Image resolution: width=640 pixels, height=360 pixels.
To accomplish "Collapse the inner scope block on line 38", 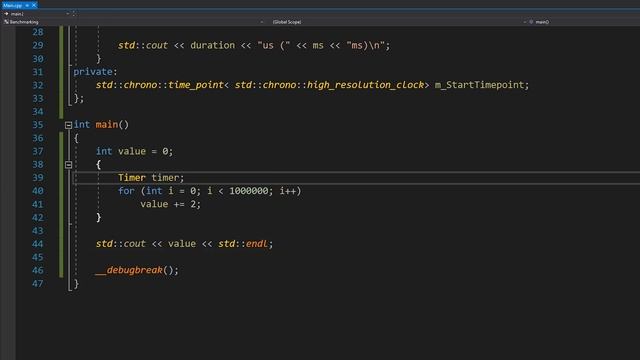I will coord(69,165).
